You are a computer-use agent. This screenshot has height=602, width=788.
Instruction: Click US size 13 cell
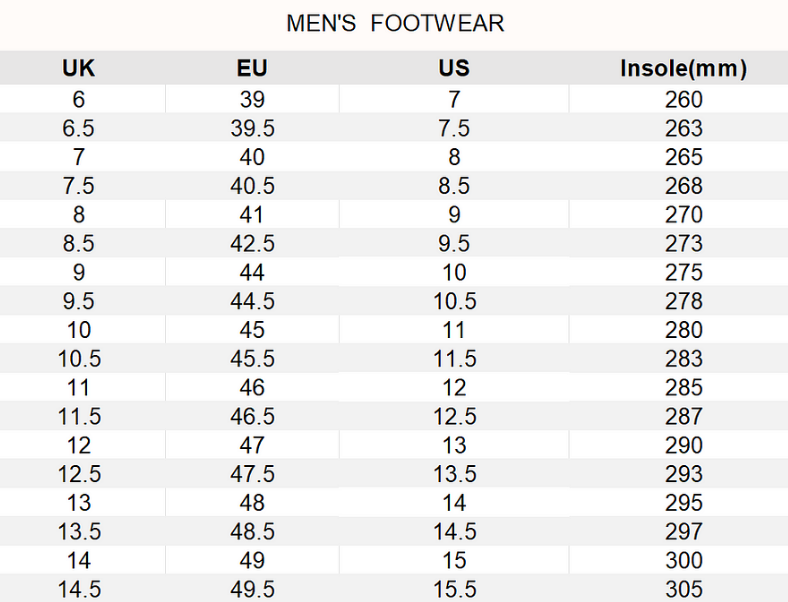coord(454,445)
